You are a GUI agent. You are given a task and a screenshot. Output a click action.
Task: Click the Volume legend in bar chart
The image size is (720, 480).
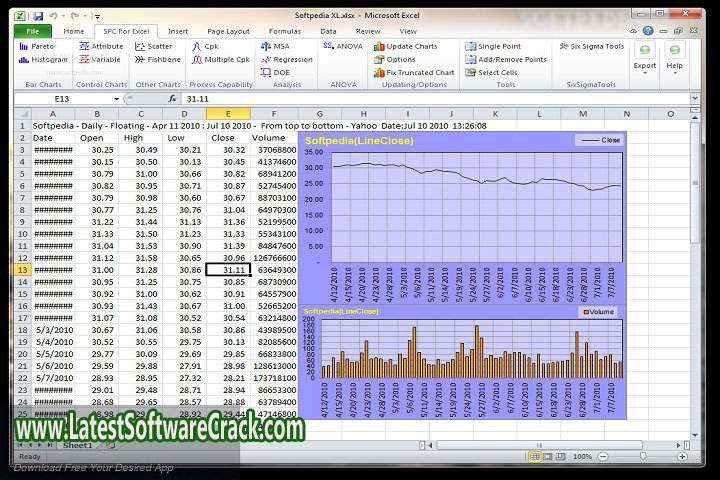[x=598, y=312]
